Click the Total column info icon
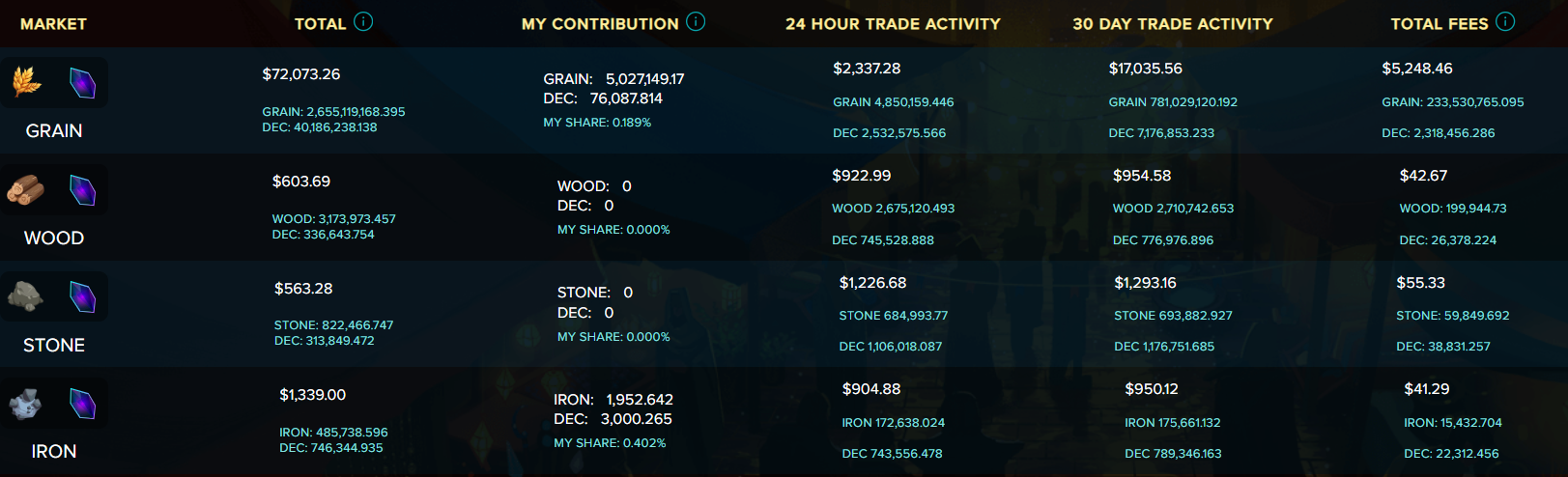Screen dimensions: 1568x477 (x=363, y=21)
